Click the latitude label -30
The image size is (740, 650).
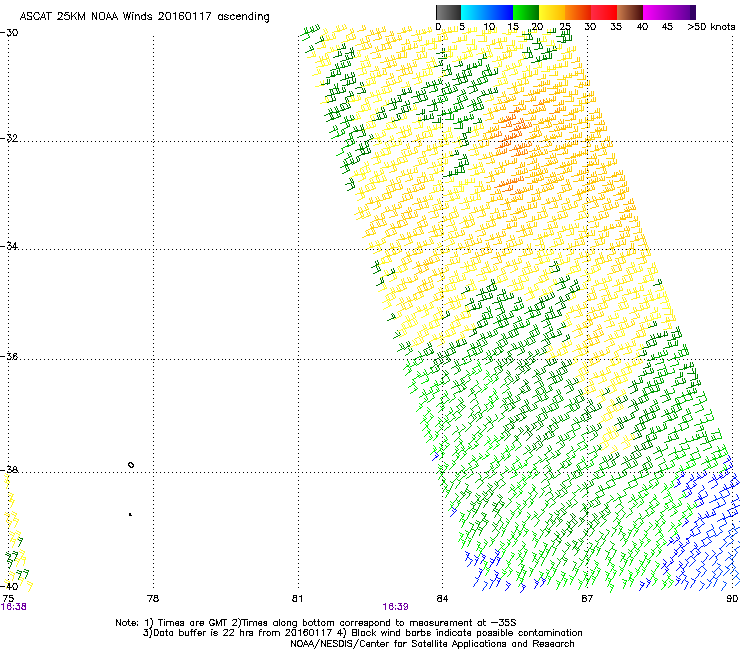[9, 33]
